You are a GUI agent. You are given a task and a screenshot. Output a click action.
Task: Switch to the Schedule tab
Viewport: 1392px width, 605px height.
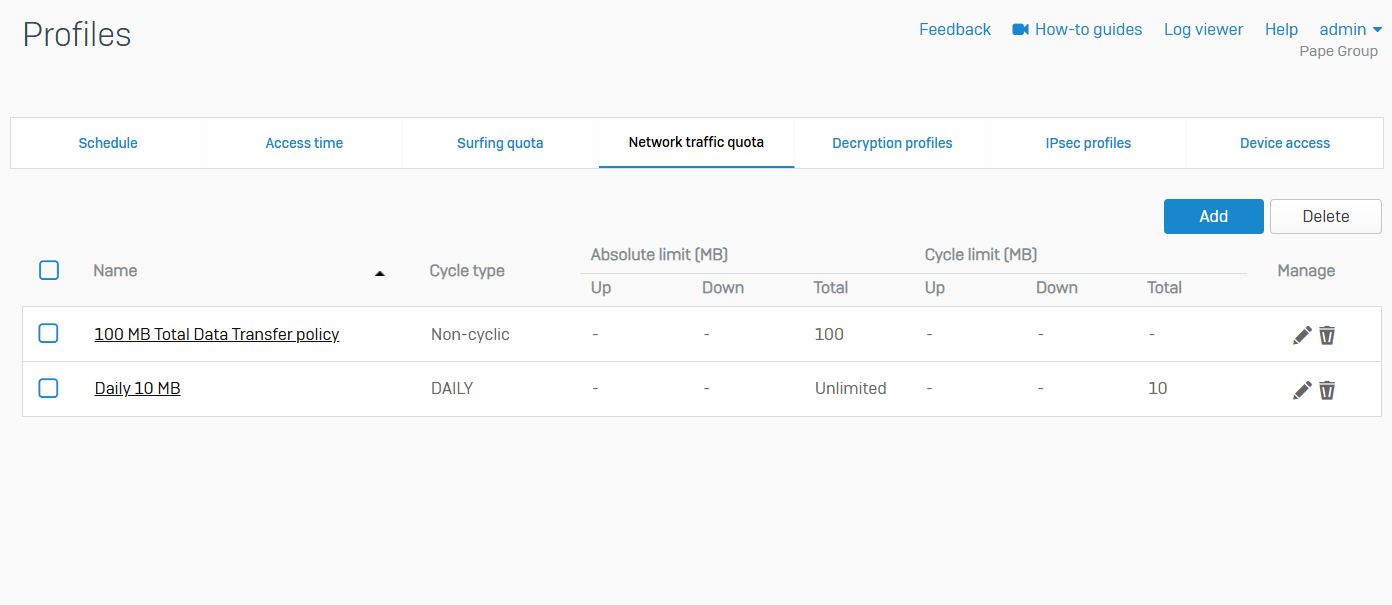tap(108, 143)
